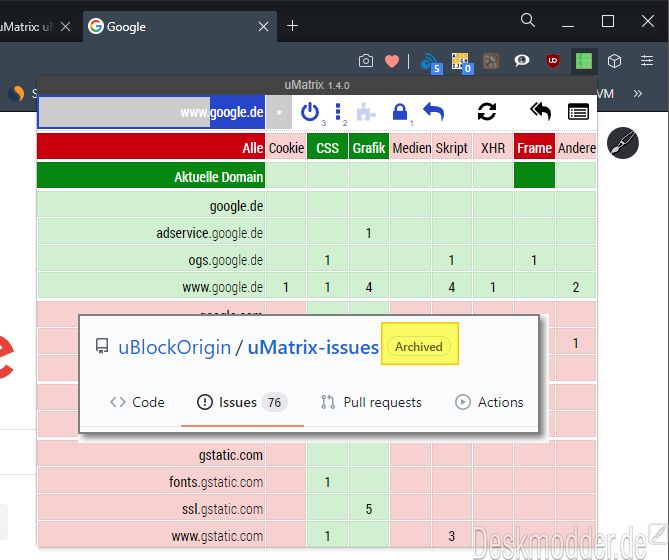Image resolution: width=669 pixels, height=560 pixels.
Task: Toggle Andere cell for www.google.de
Action: click(x=576, y=286)
